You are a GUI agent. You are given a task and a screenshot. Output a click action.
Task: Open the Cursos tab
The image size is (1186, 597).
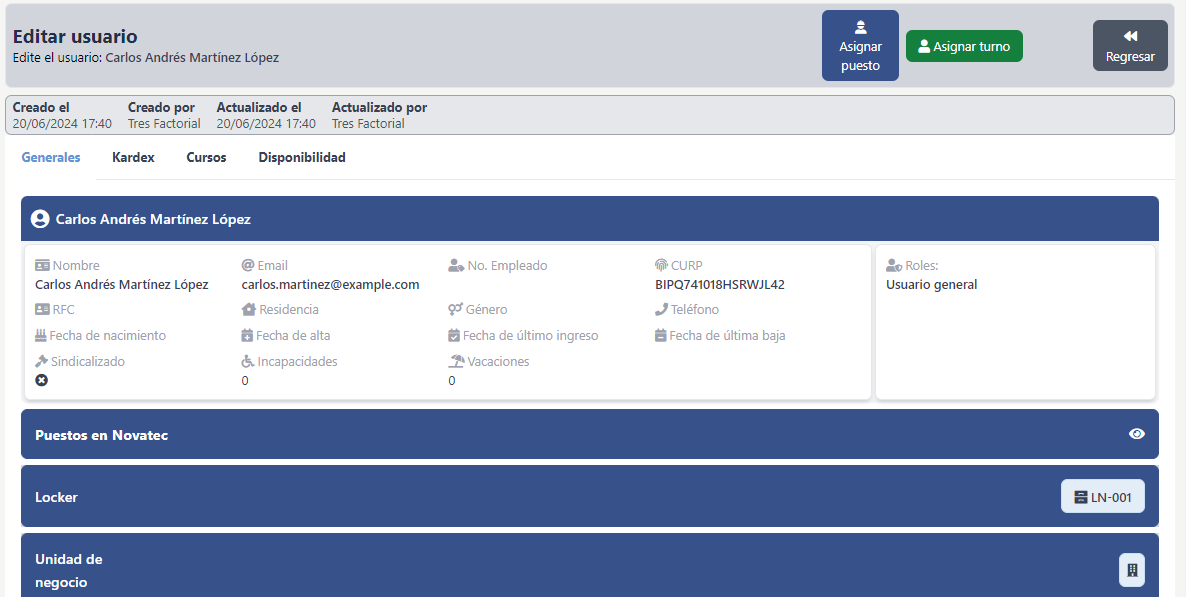tap(206, 158)
